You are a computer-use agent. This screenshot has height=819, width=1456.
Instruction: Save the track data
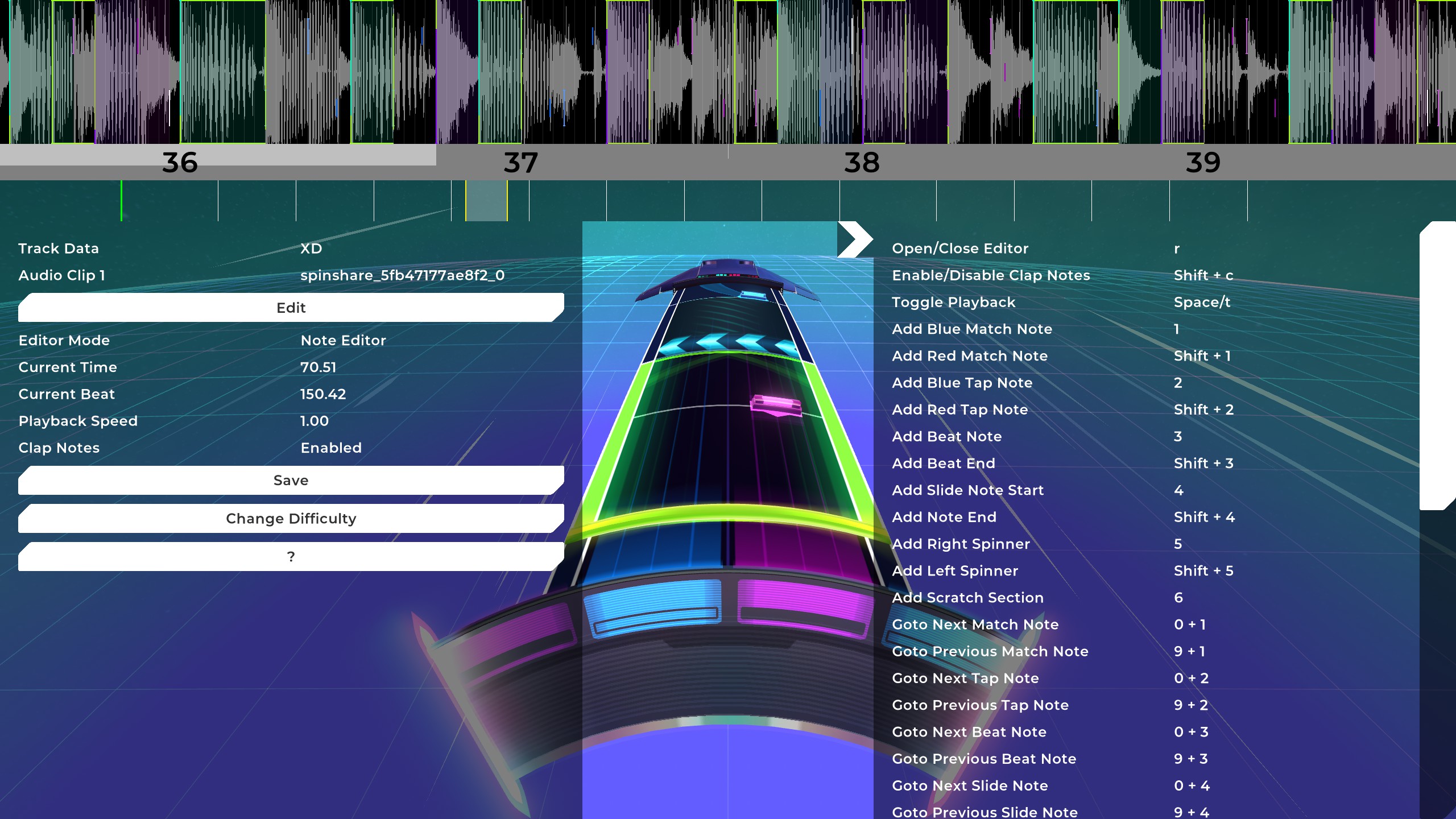(291, 480)
